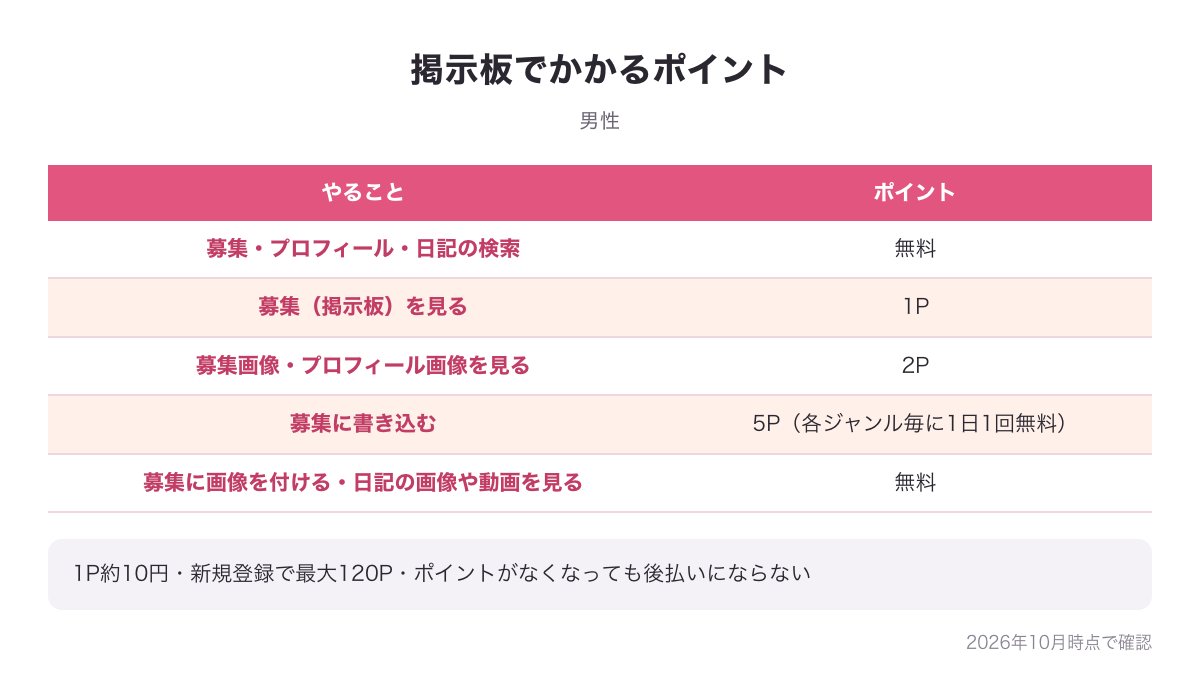
Task: Select the 募集（掲示板）を見る row label
Action: (x=363, y=308)
